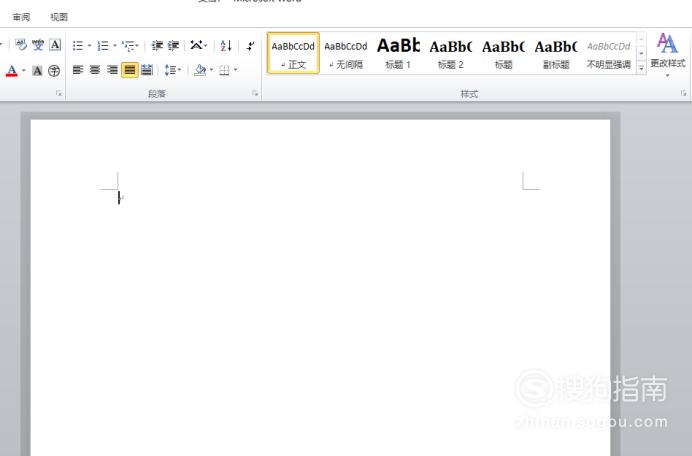Viewport: 692px width, 456px height.
Task: Open the 更改样式 change styles menu
Action: (x=668, y=55)
